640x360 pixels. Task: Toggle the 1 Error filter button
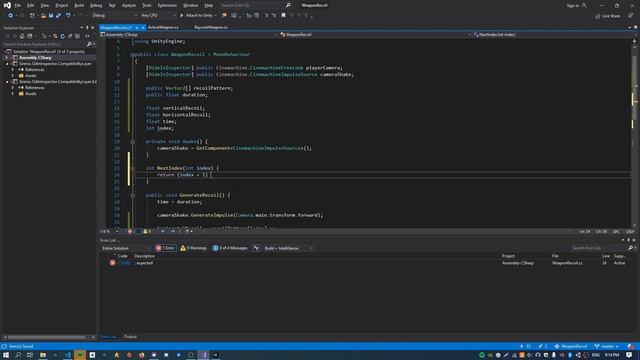click(166, 248)
